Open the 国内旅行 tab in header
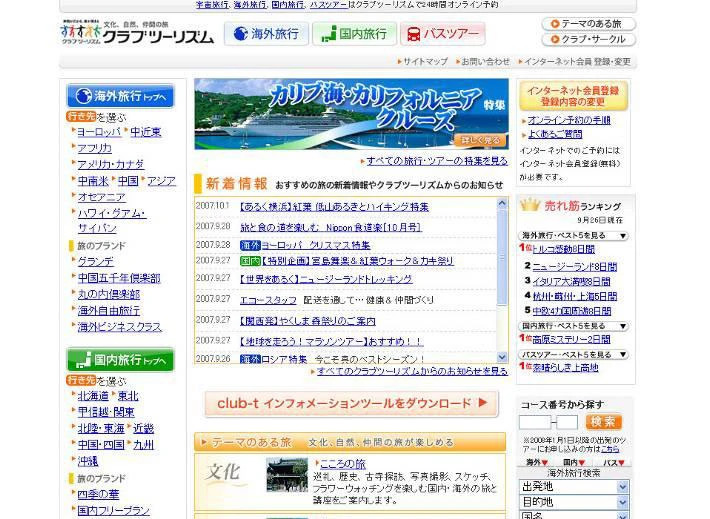 coord(353,34)
